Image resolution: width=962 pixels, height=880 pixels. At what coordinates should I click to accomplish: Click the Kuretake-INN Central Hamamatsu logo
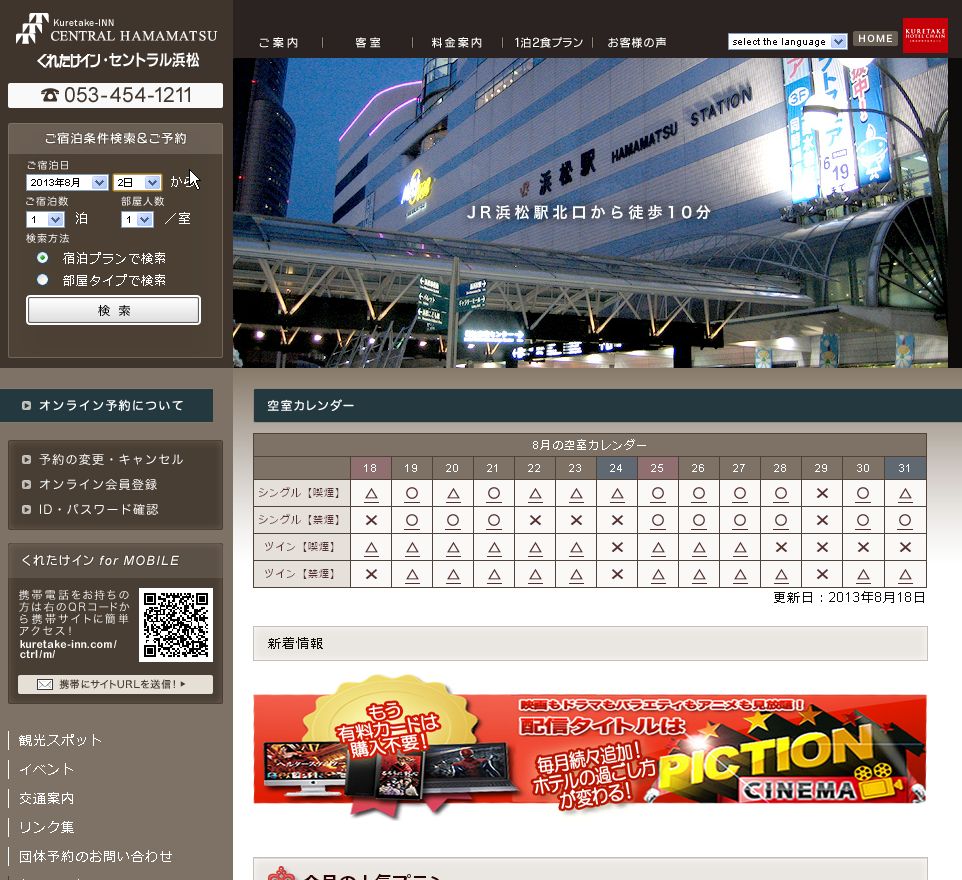tap(117, 41)
